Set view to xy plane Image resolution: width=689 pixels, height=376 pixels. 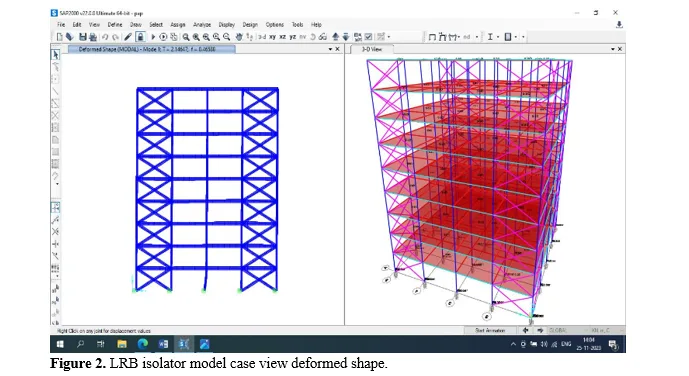(272, 37)
